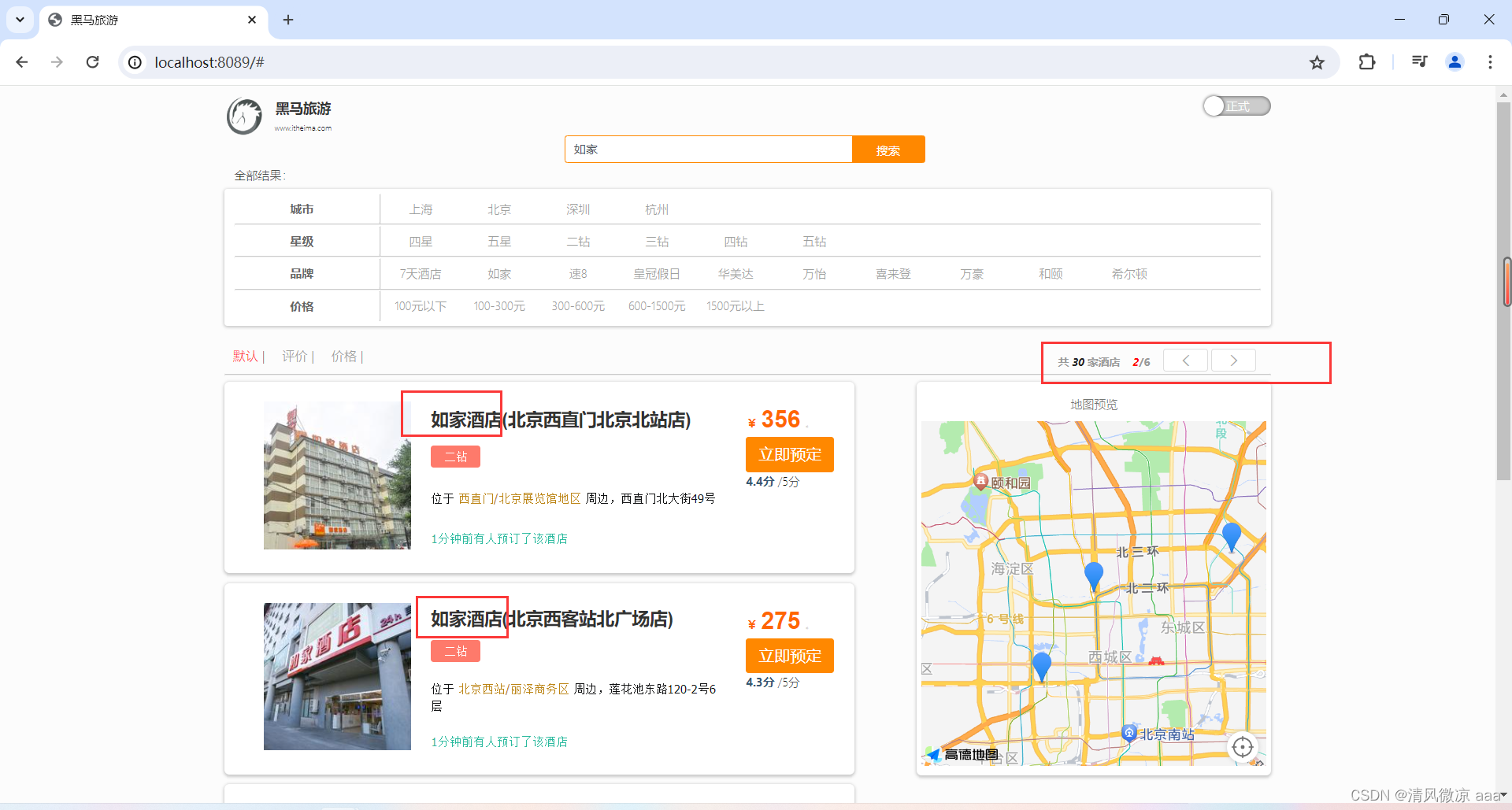Click the 西客站北广场店 hotel photo
This screenshot has width=1512, height=810.
337,676
